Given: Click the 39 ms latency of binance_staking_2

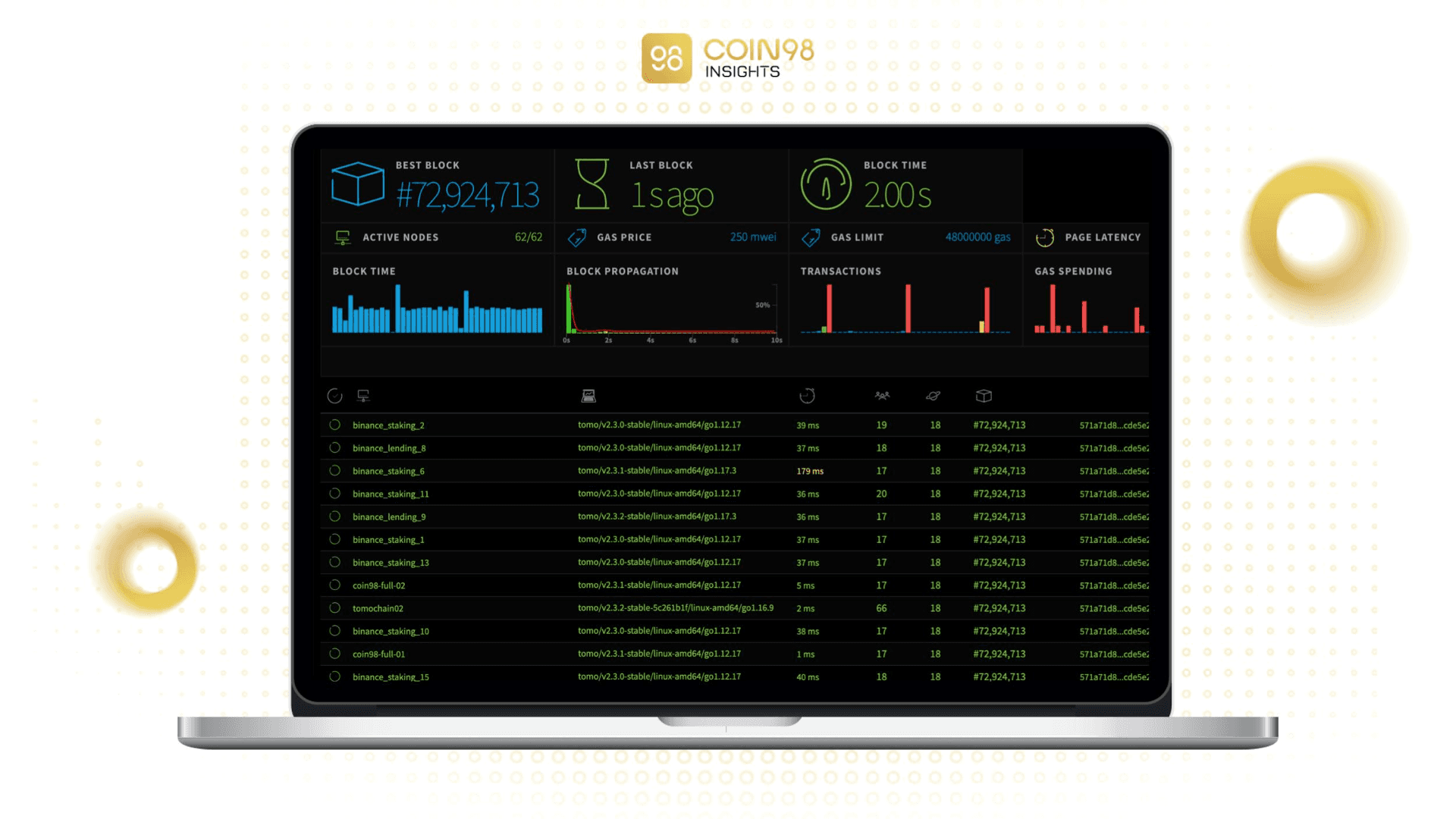Looking at the screenshot, I should coord(808,425).
